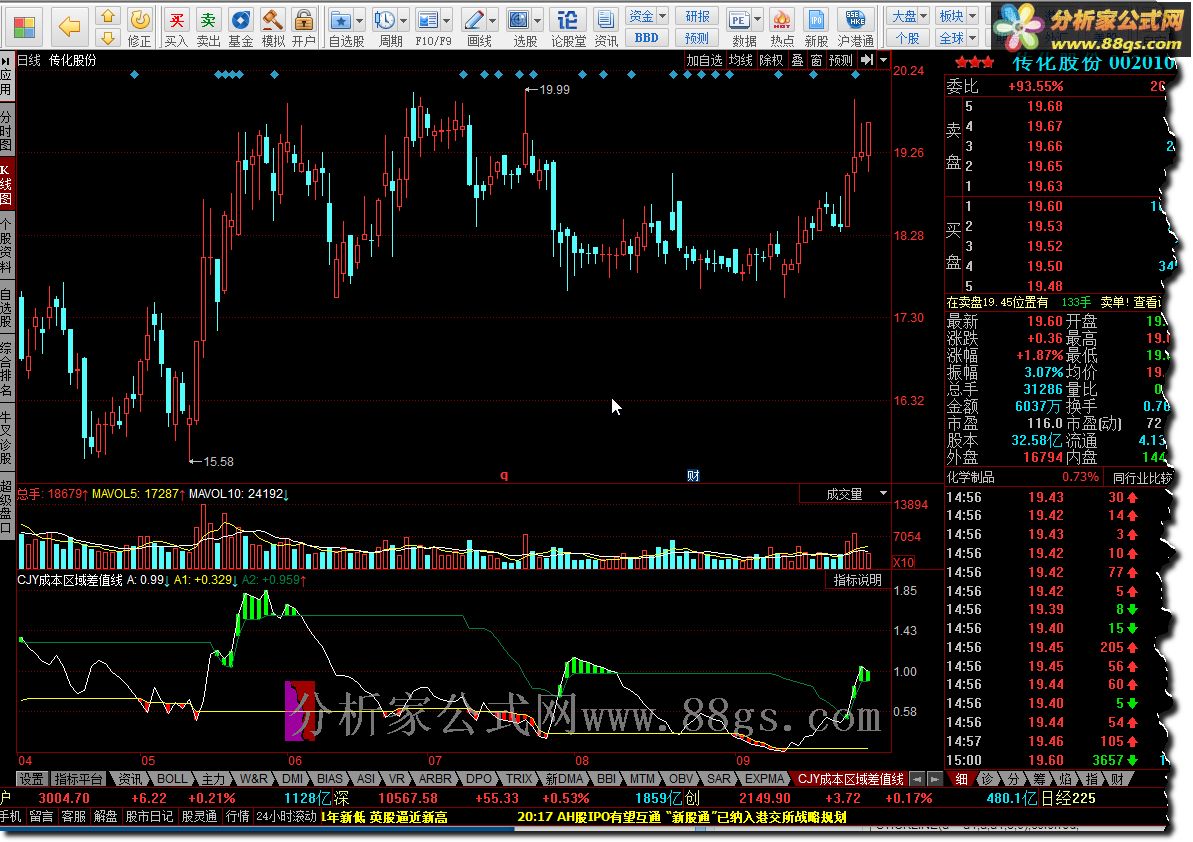Open the 研报 research report button
Viewport: 1193px width, 842px height.
(x=697, y=16)
